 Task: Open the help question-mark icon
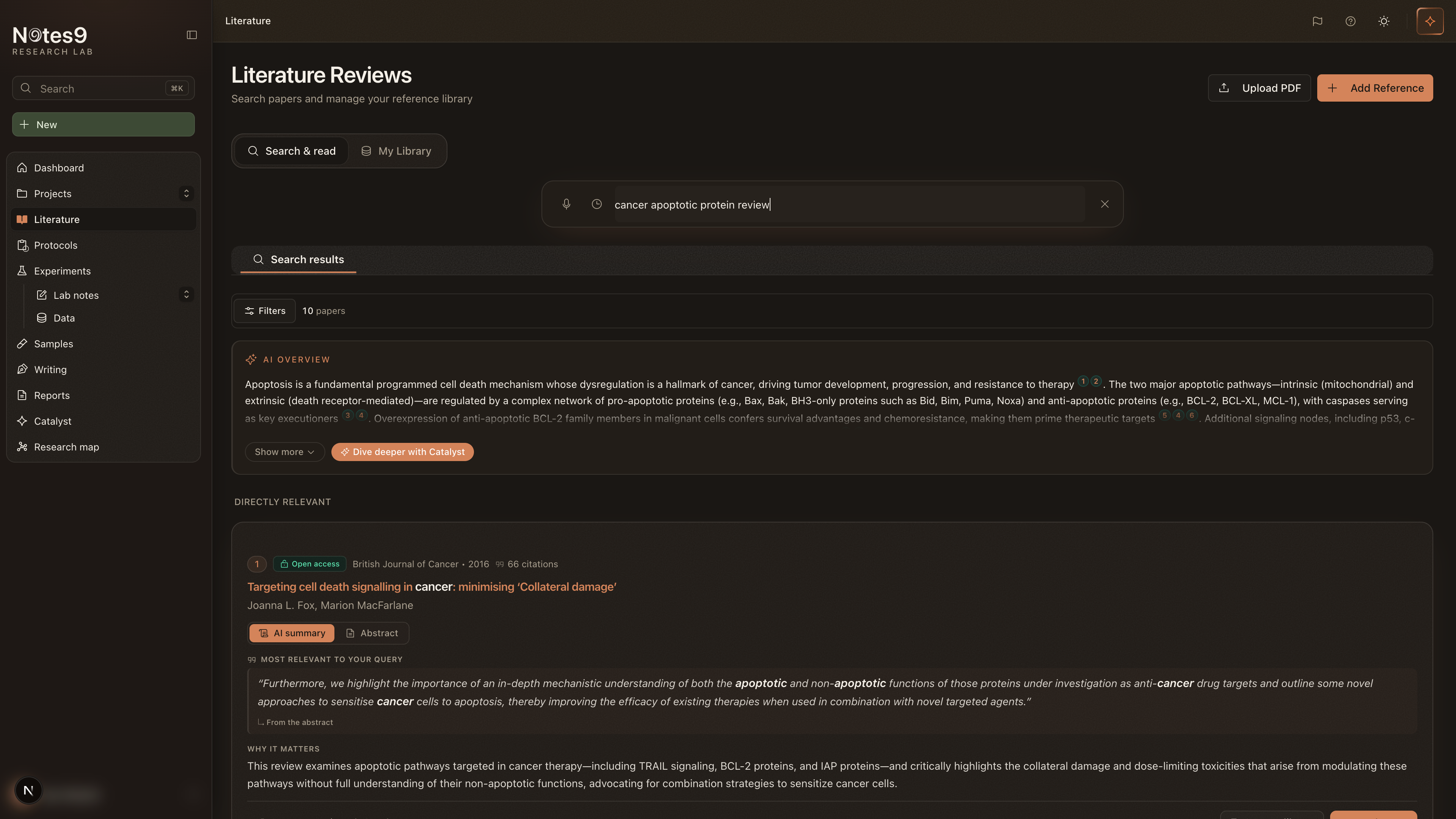1350,21
